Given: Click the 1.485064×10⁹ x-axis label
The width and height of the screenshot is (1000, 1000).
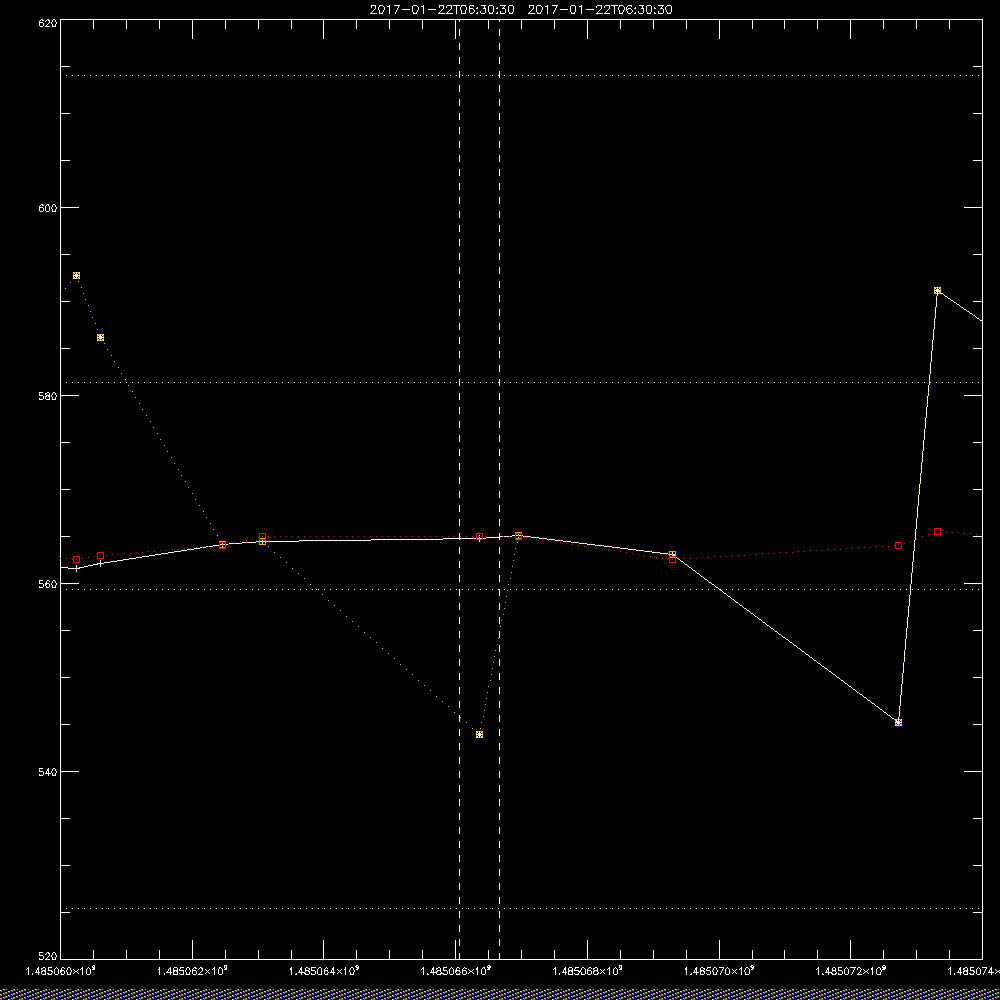Looking at the screenshot, I should point(325,971).
